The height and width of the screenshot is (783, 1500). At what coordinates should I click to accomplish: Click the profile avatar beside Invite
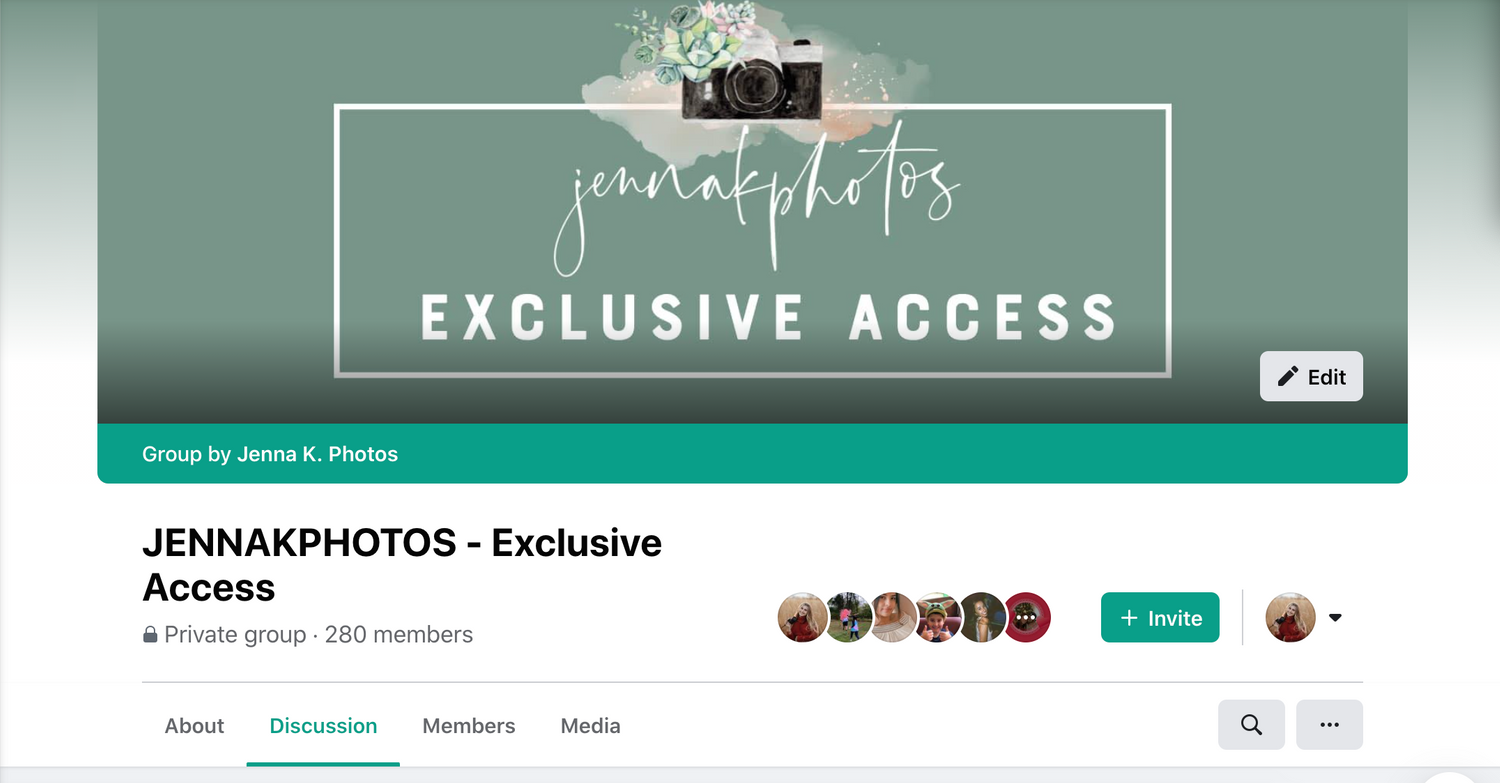click(x=1290, y=617)
